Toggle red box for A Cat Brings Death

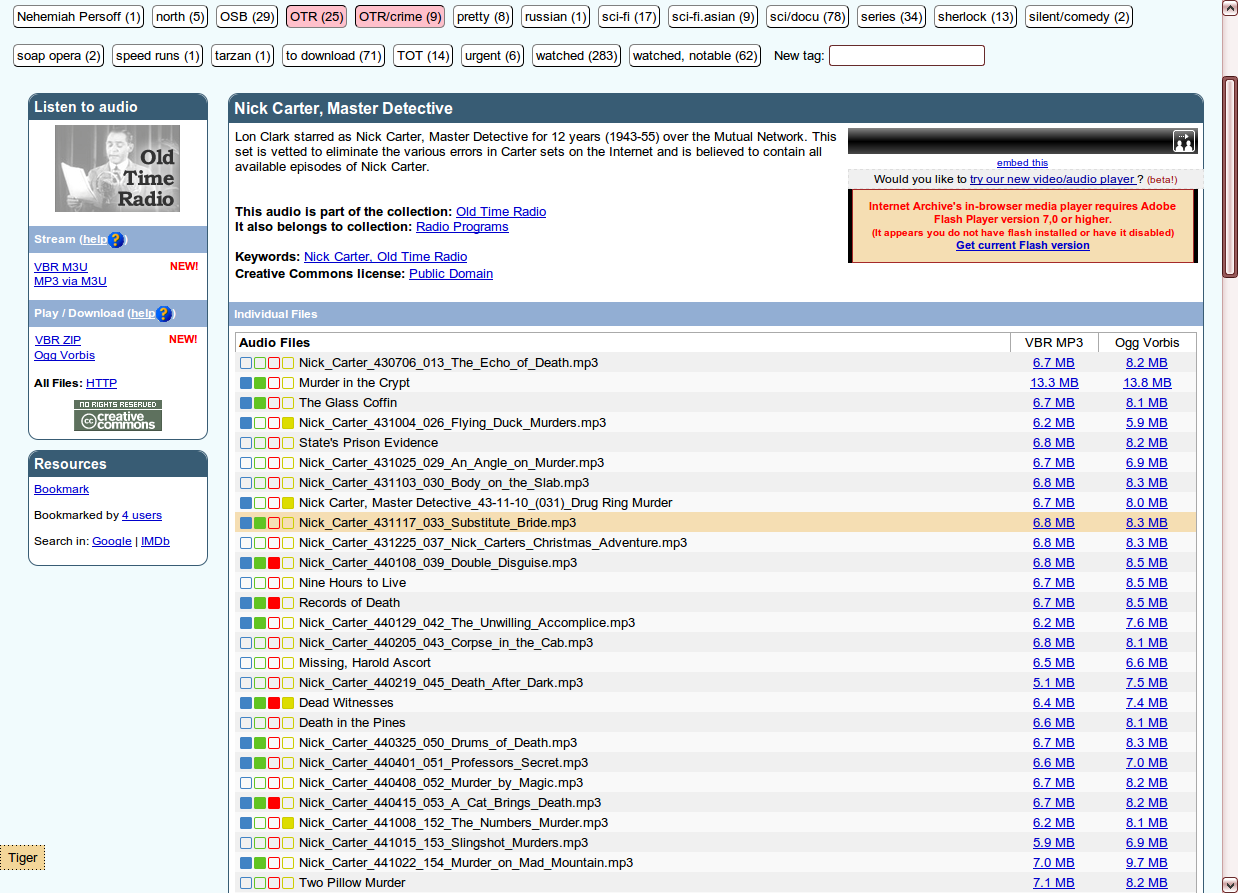pos(274,803)
